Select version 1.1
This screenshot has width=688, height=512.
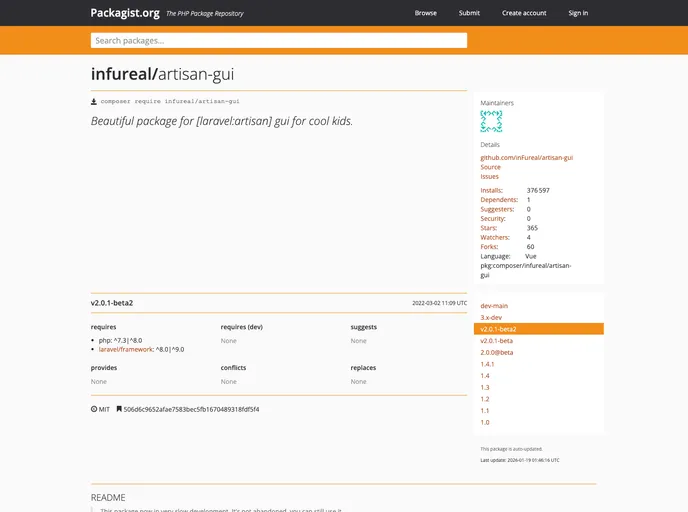[485, 411]
